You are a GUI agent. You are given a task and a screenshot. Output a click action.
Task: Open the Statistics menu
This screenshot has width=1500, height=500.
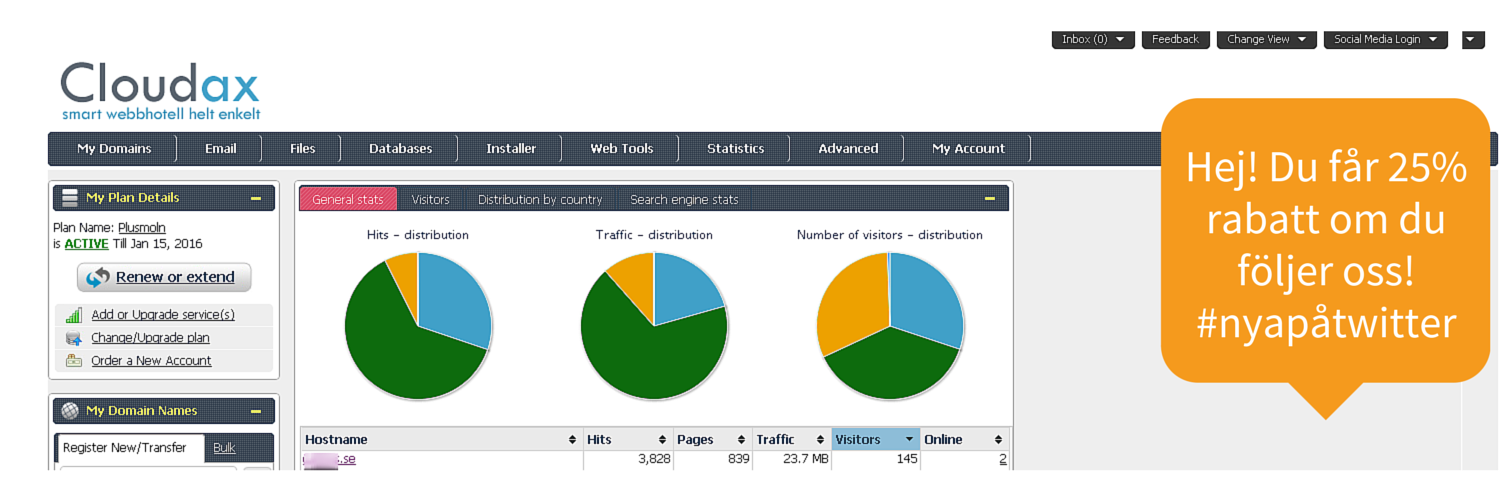735,149
